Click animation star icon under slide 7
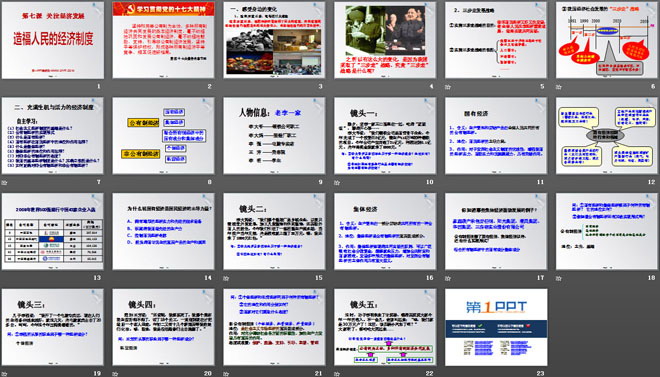This screenshot has width=660, height=377. click(x=5, y=182)
